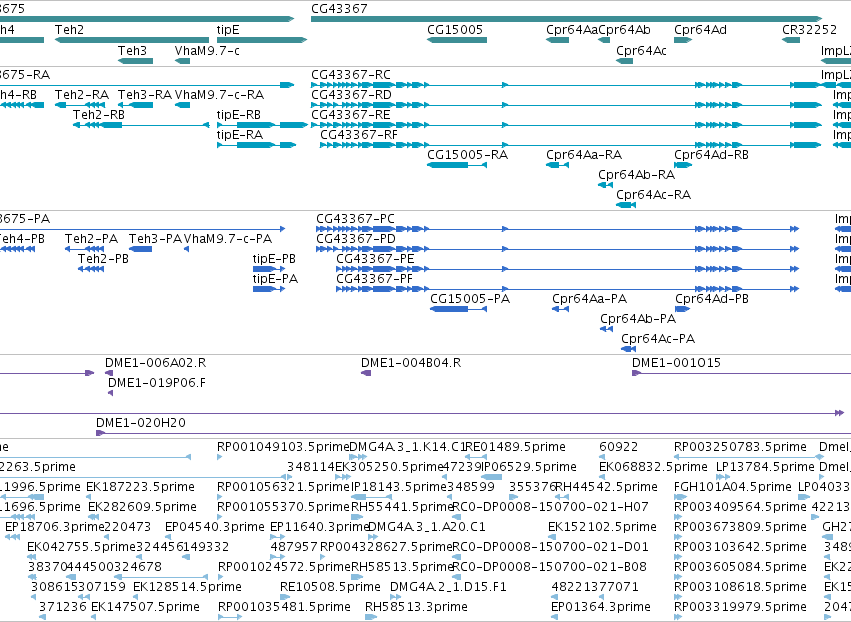Click the Cpr64Ab gene label
Viewport: 851px width, 622px height.
[624, 30]
